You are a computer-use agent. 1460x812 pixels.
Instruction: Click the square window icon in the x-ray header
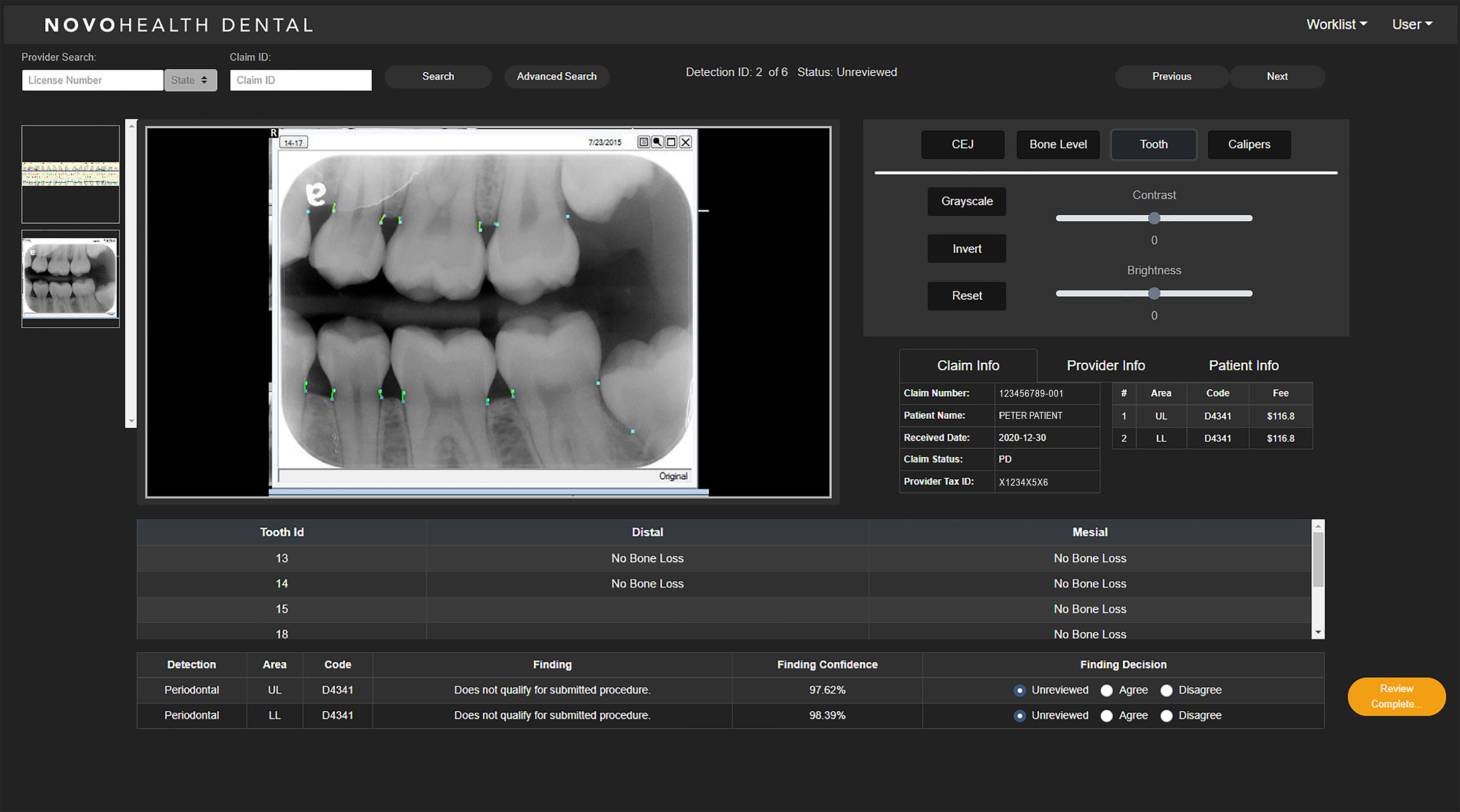[671, 142]
